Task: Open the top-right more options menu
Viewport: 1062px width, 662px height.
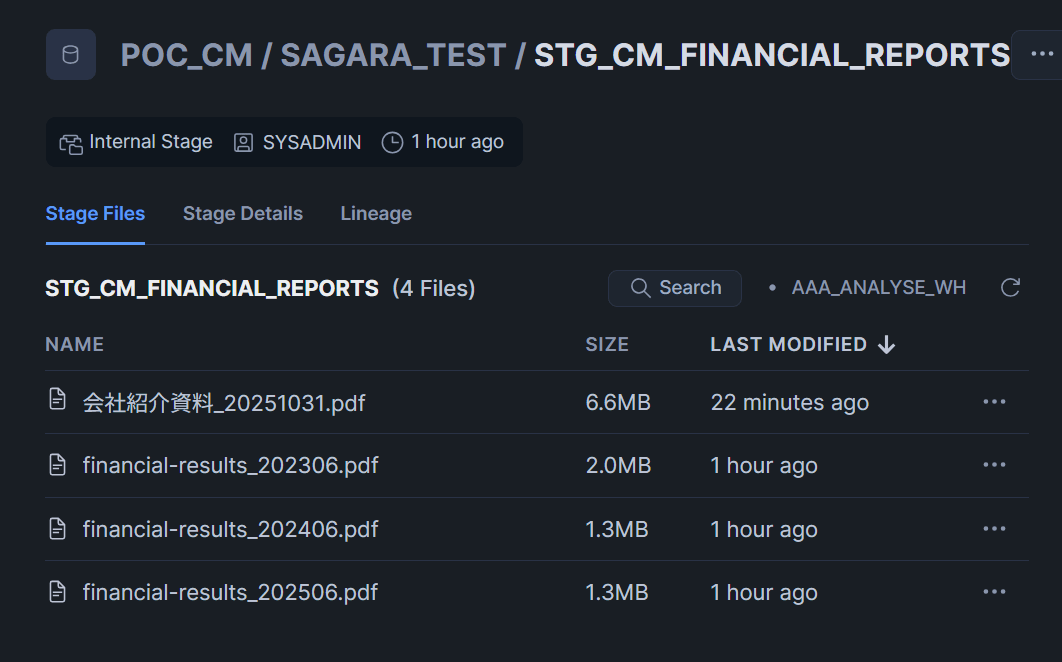Action: click(1042, 54)
